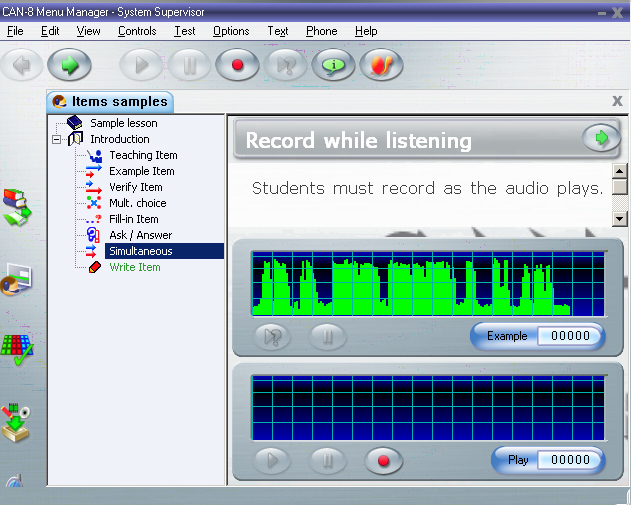Select the Verify Item row
The width and height of the screenshot is (631, 505).
tap(136, 187)
